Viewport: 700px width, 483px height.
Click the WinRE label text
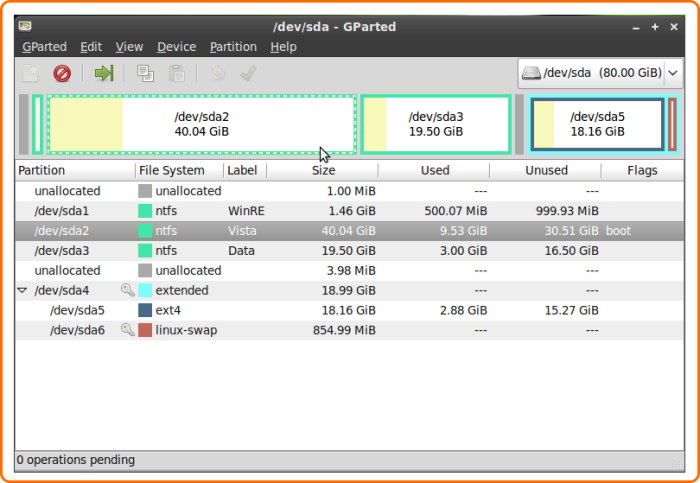(246, 211)
